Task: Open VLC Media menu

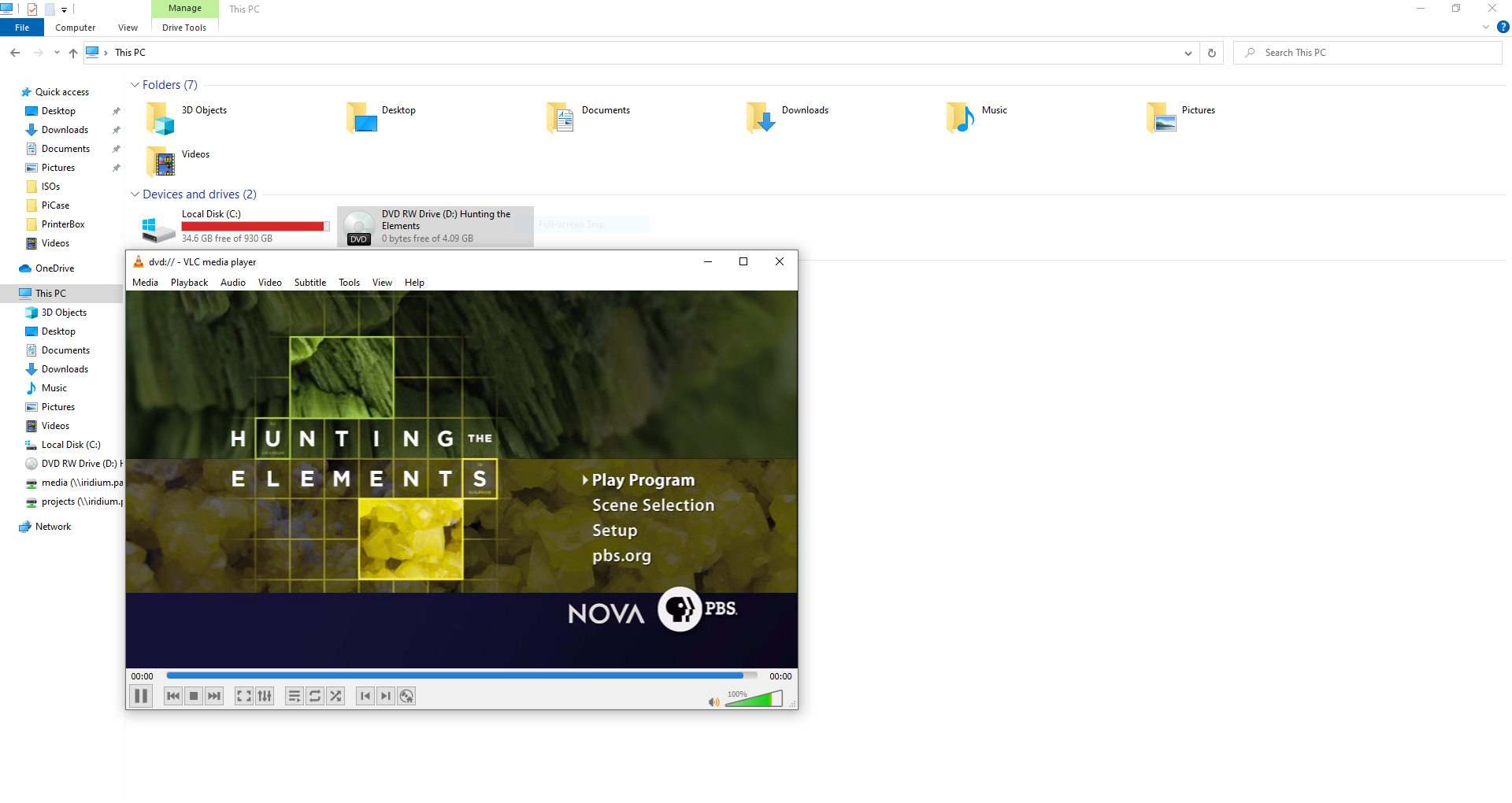Action: pyautogui.click(x=145, y=283)
